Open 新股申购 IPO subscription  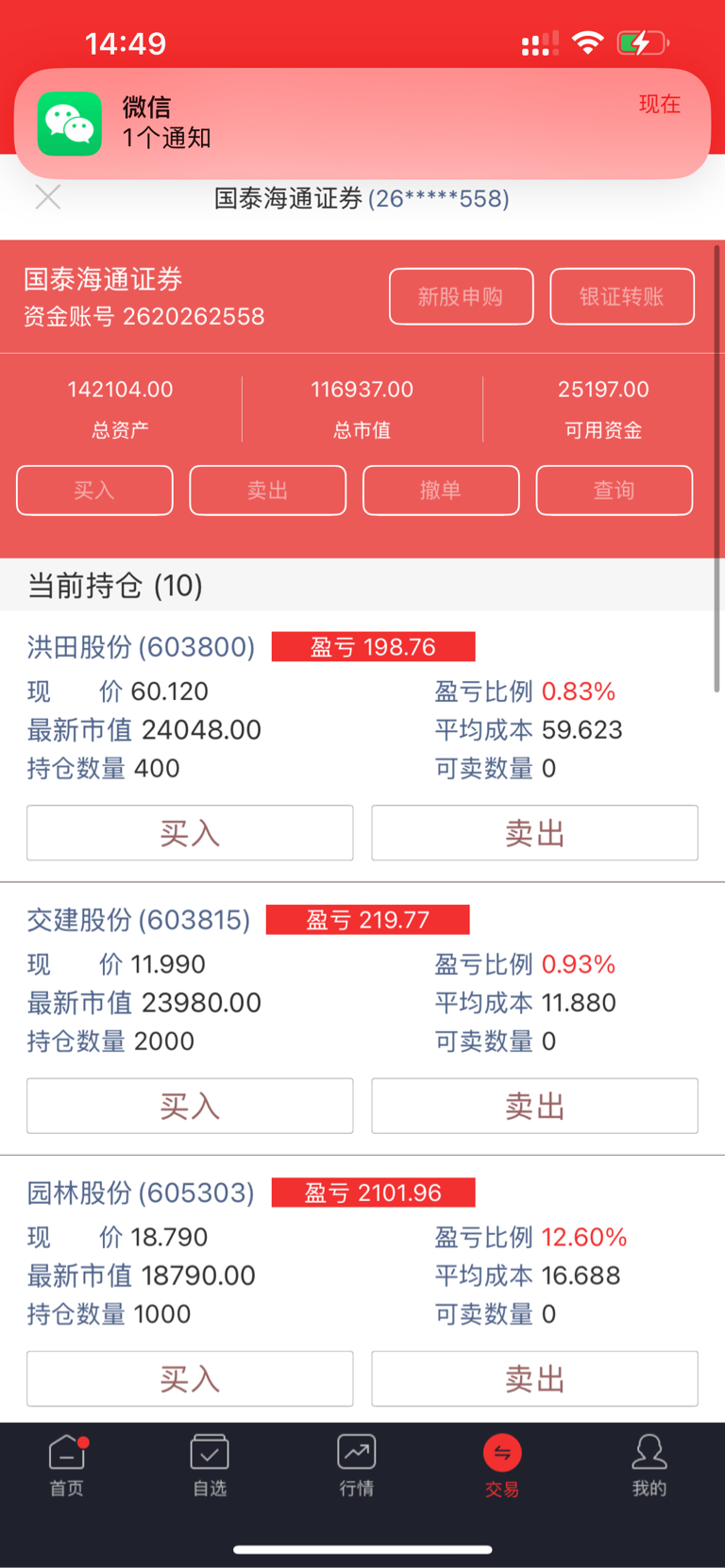[461, 296]
